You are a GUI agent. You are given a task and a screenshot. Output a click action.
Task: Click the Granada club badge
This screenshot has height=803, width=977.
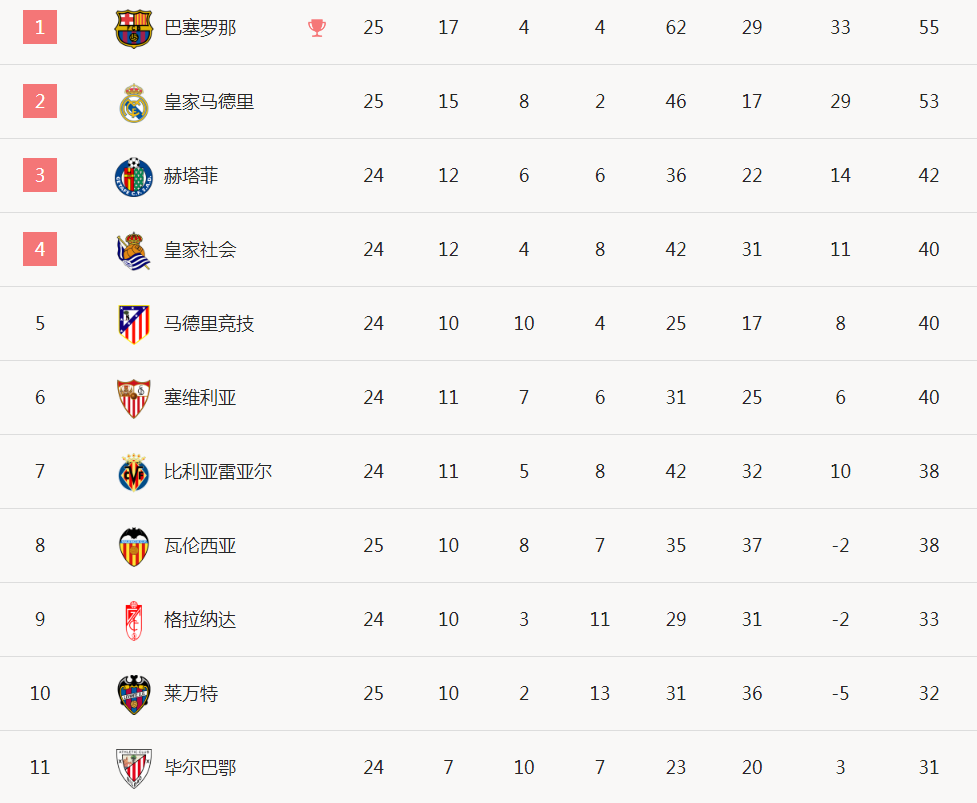(x=133, y=620)
